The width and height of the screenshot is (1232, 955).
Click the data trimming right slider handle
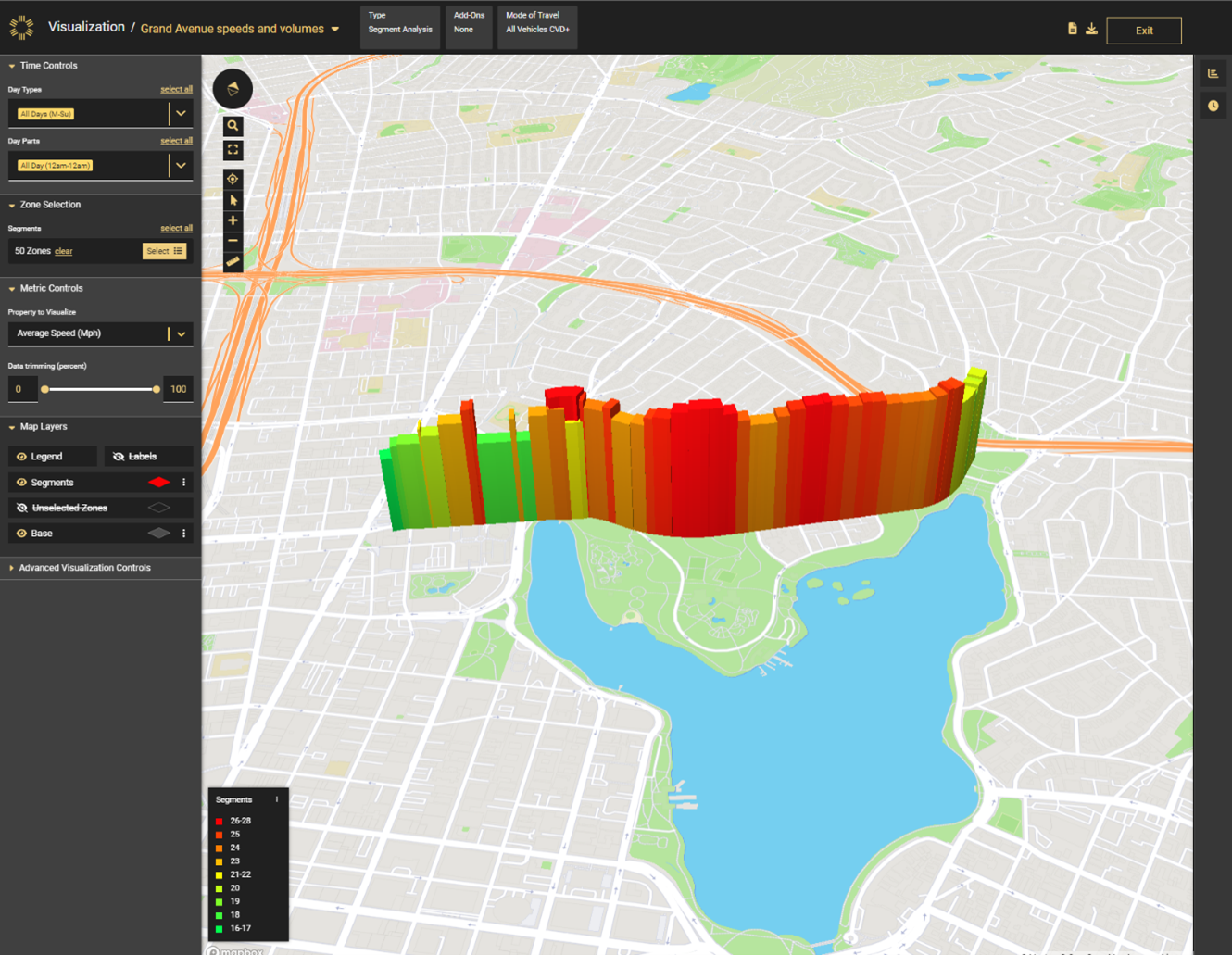(157, 389)
